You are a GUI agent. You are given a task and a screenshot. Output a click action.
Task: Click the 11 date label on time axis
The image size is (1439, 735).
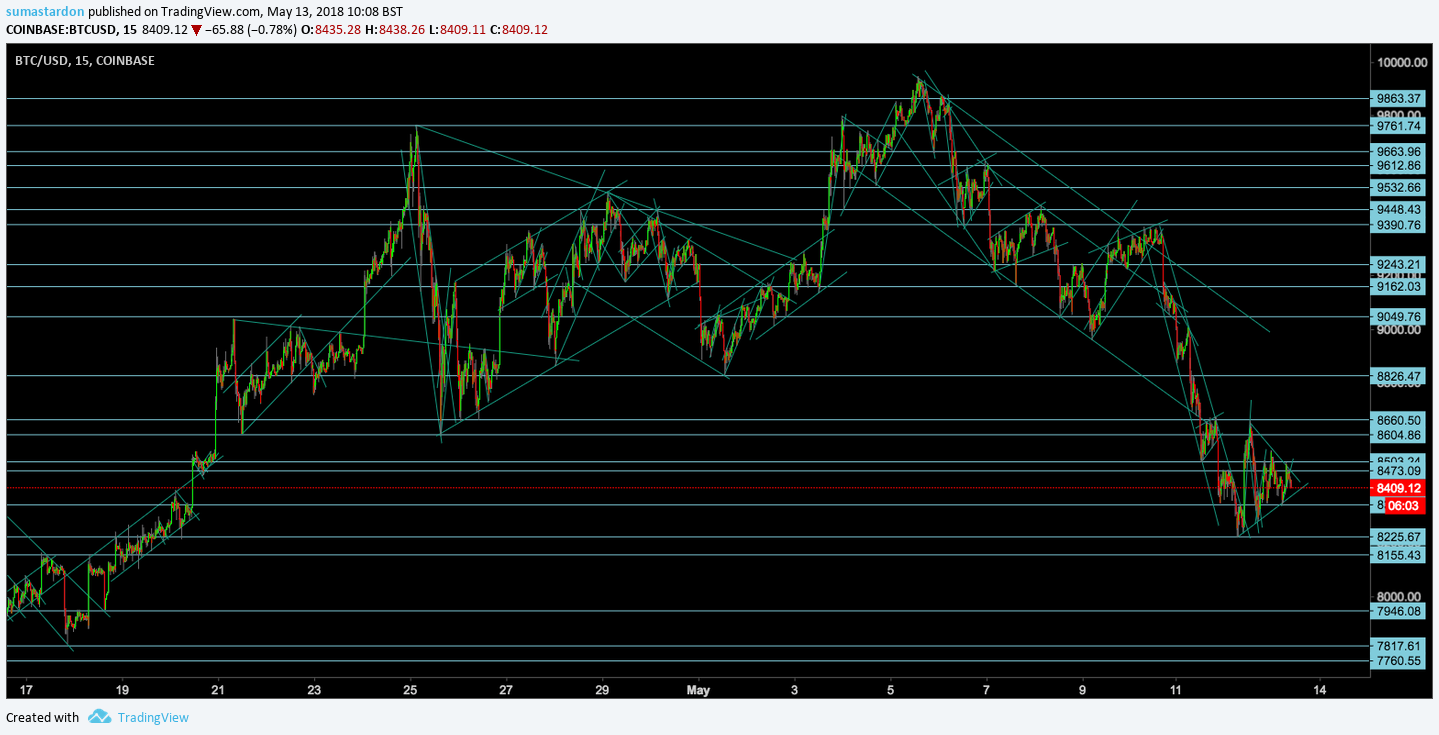(x=1176, y=690)
